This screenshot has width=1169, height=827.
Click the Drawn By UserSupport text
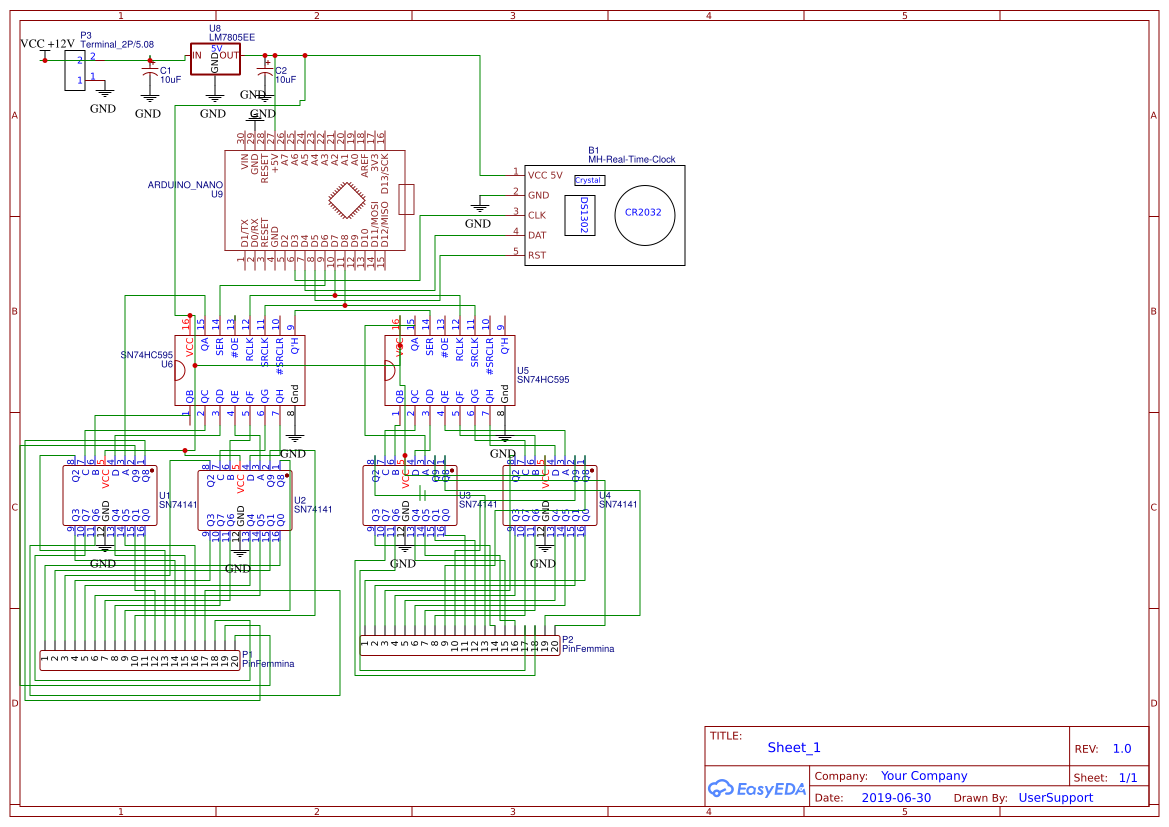tap(1055, 797)
